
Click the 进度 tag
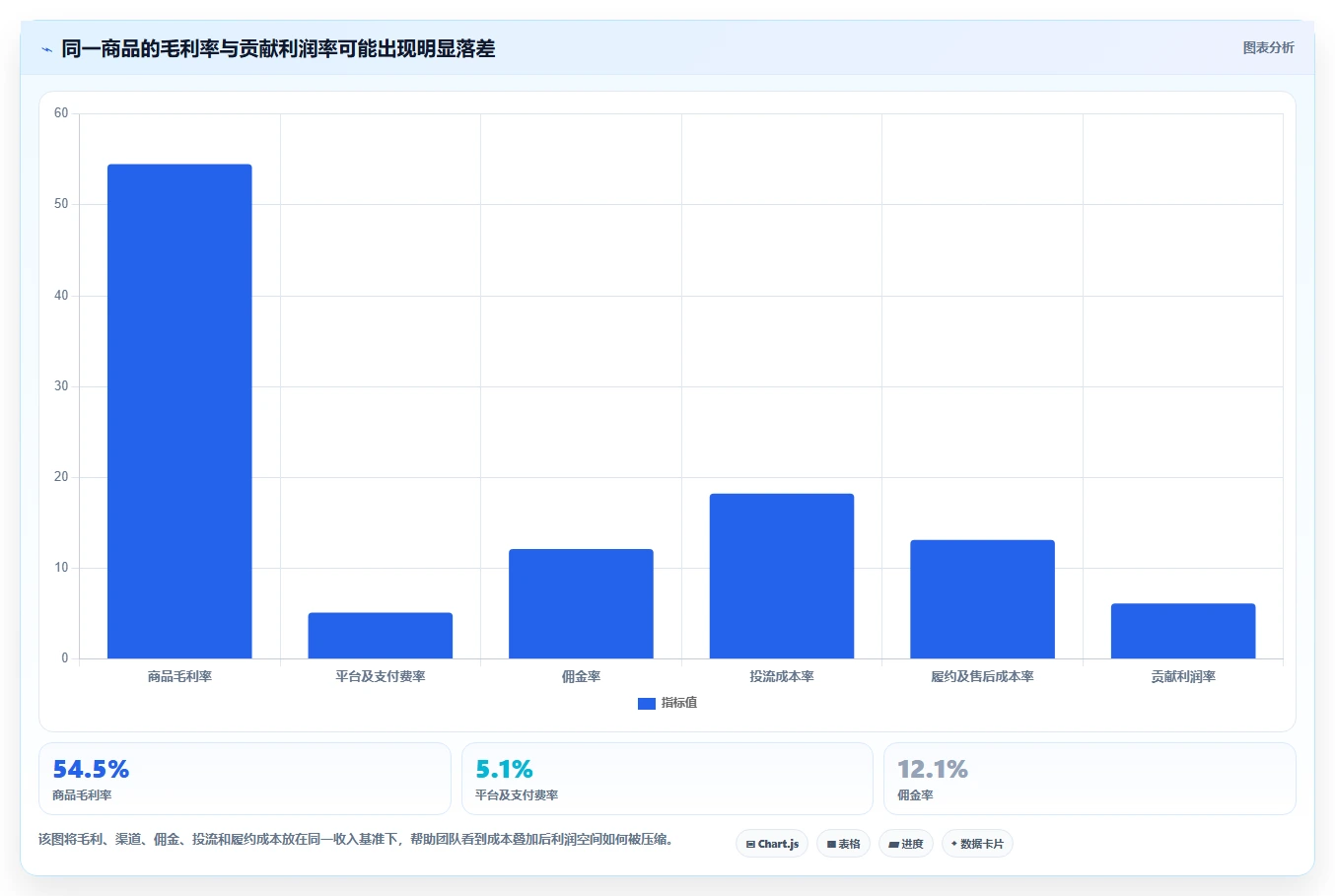click(906, 844)
